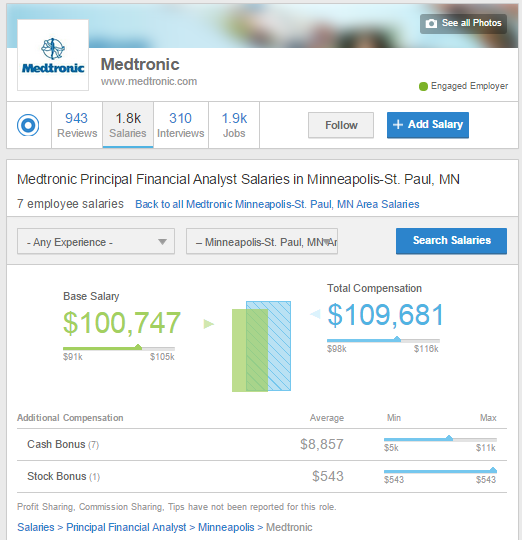This screenshot has width=522, height=540.
Task: Click the circular overview icon tab
Action: pyautogui.click(x=28, y=125)
